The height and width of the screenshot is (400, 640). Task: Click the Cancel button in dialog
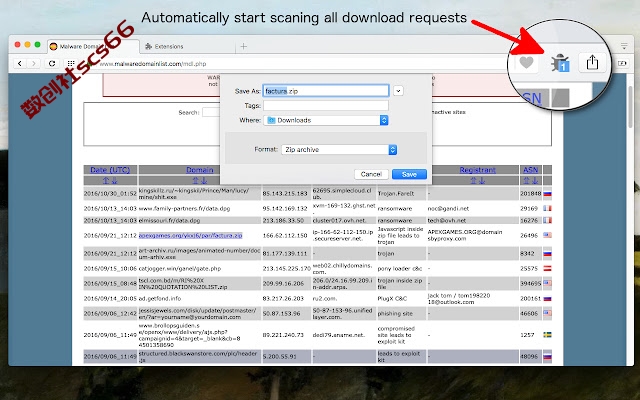point(371,174)
